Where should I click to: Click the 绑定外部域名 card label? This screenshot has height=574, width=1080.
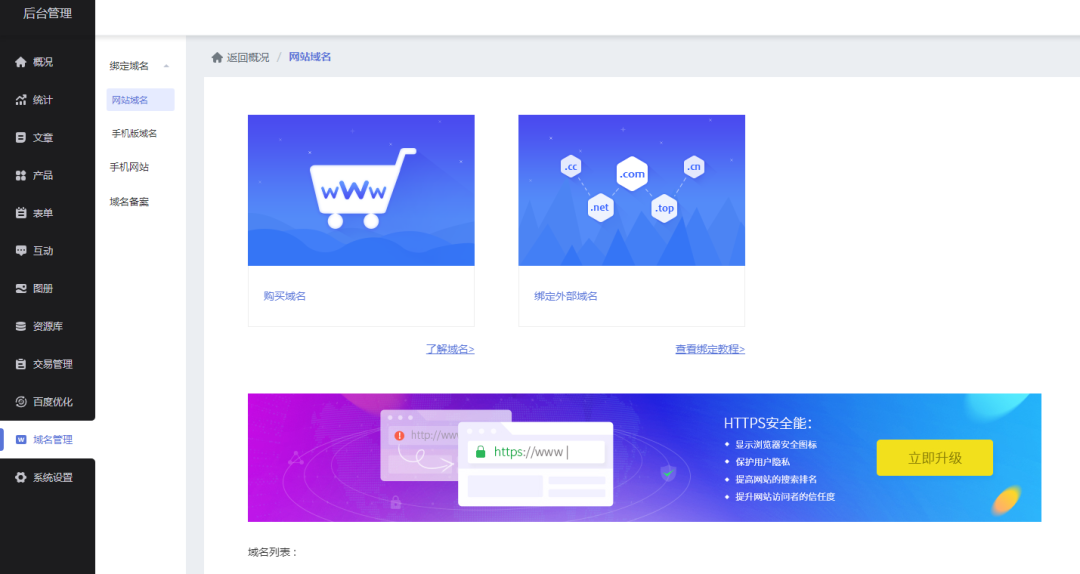point(565,296)
